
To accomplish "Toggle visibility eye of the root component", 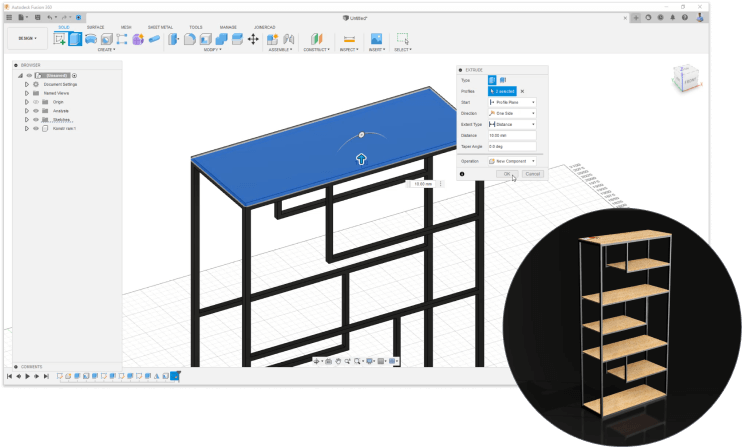I will click(29, 76).
